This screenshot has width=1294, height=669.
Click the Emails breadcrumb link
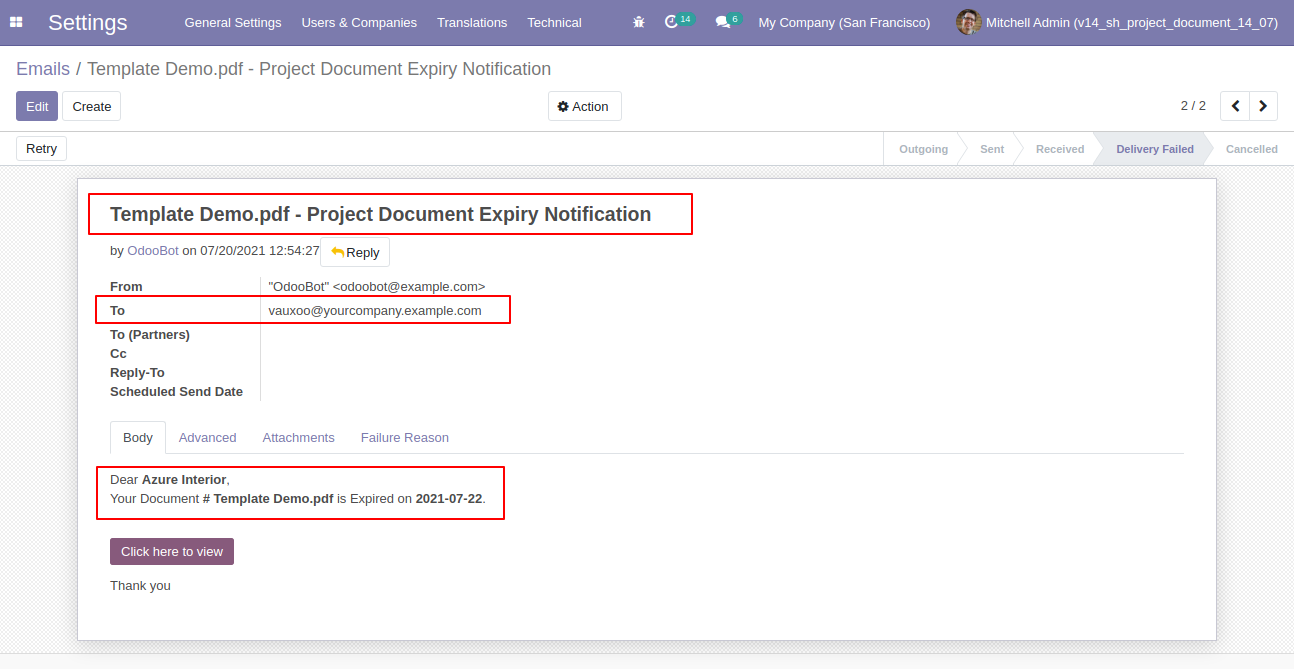pos(43,69)
